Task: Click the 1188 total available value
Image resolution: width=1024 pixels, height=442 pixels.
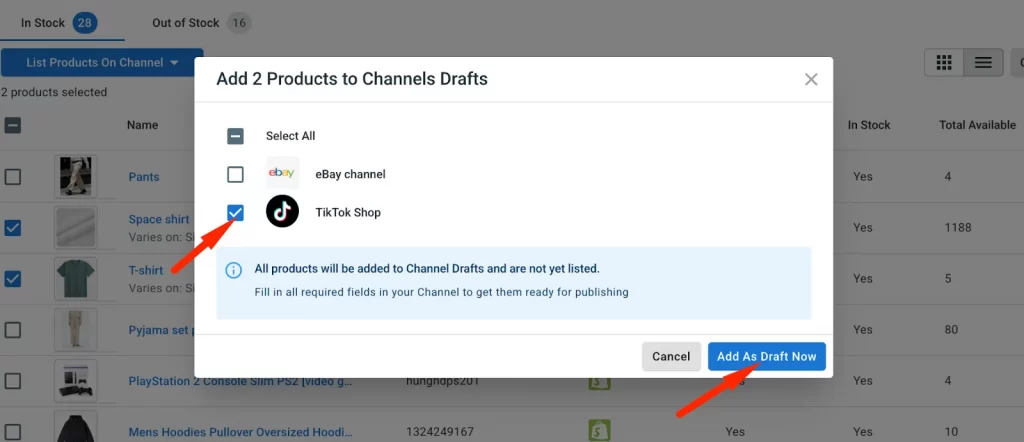Action: [x=958, y=227]
